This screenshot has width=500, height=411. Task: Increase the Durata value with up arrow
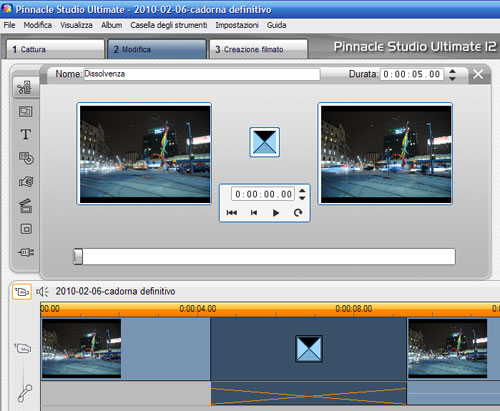pyautogui.click(x=452, y=71)
